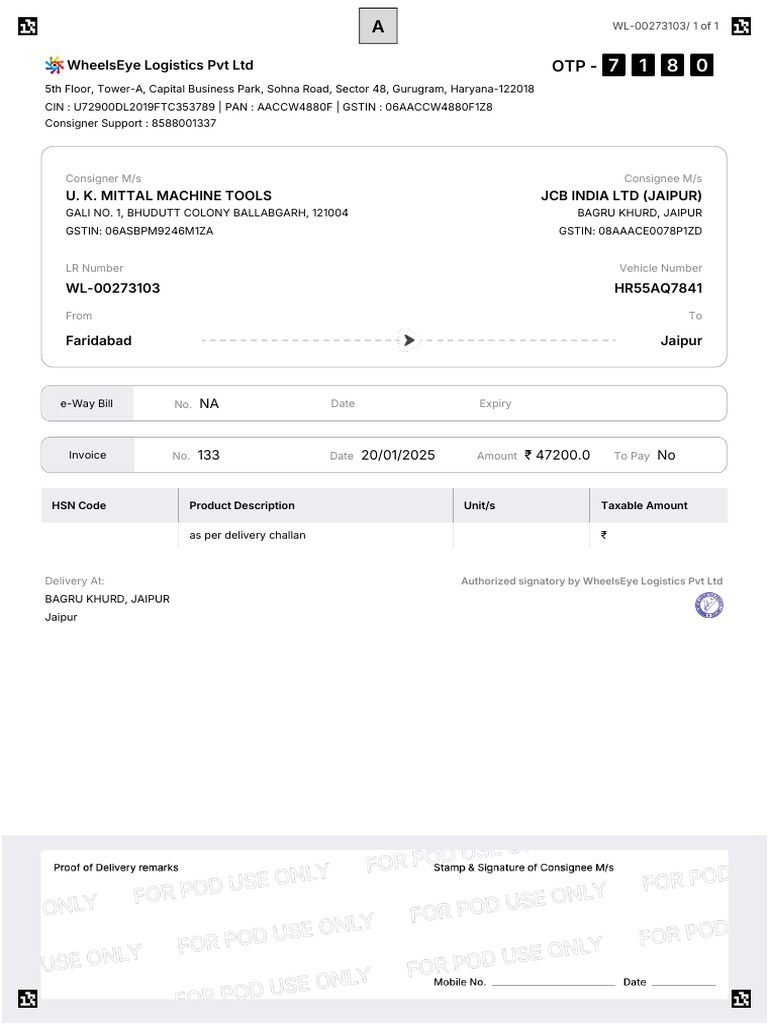Click the consignee name JCB India Ltd
Viewport: 768px width, 1024px height.
[x=621, y=195]
